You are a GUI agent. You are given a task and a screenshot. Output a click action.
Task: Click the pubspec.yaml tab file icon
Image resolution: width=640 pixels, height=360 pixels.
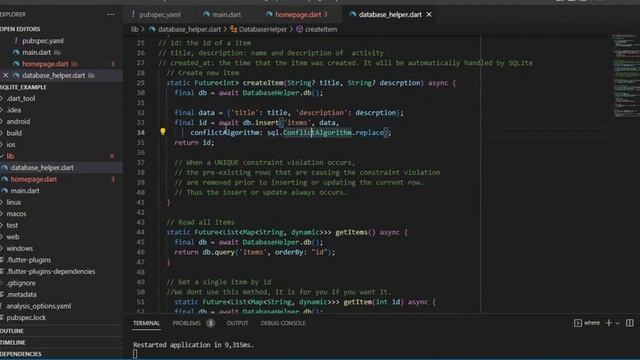coord(133,14)
